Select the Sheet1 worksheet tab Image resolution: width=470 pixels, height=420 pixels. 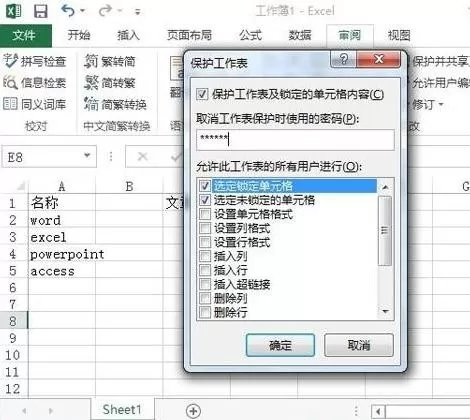[x=122, y=409]
